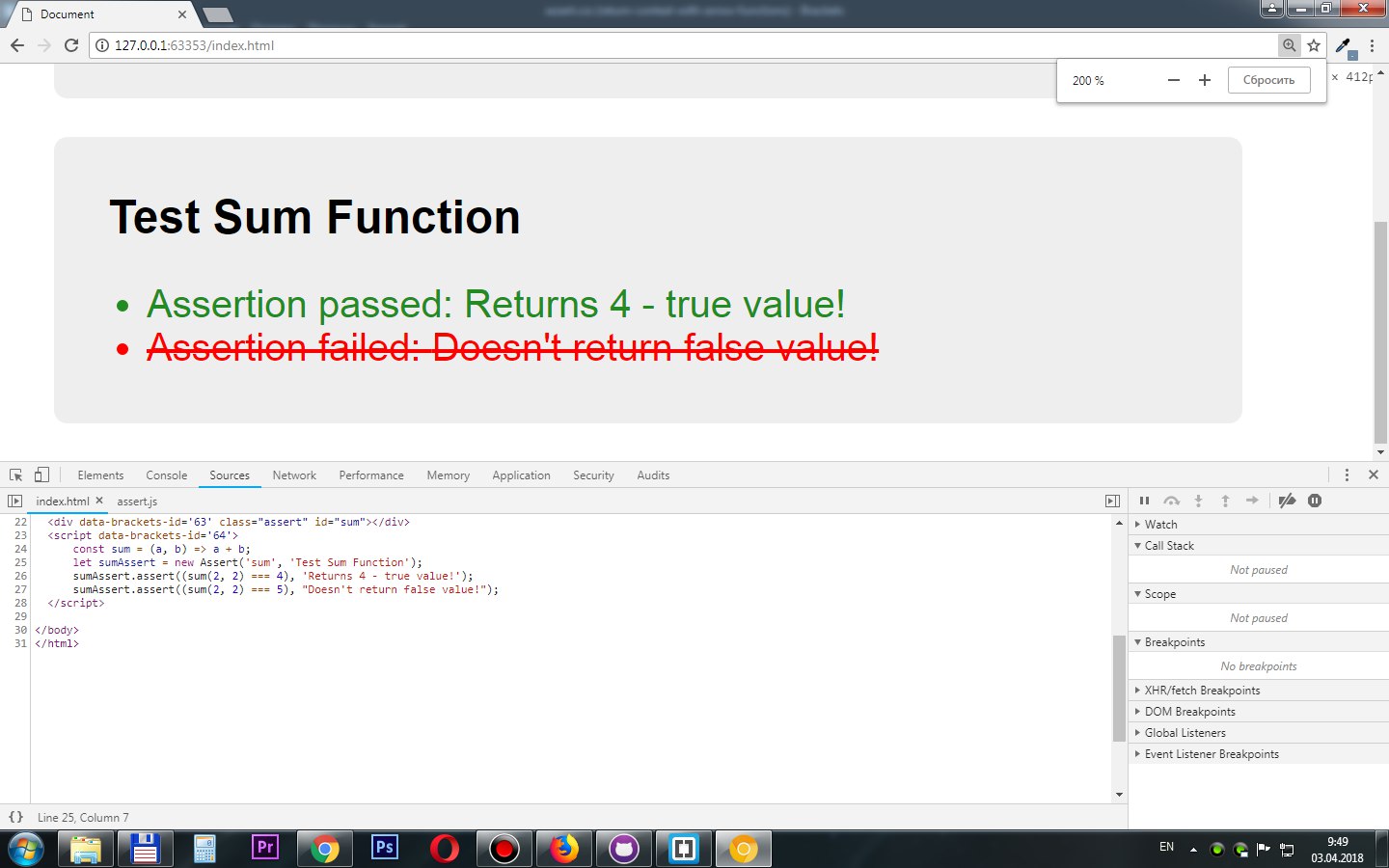
Task: Open the Windows Start menu
Action: click(x=25, y=850)
